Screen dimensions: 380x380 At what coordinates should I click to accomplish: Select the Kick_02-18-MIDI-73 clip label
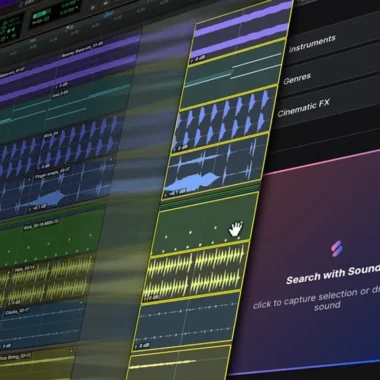(41, 225)
